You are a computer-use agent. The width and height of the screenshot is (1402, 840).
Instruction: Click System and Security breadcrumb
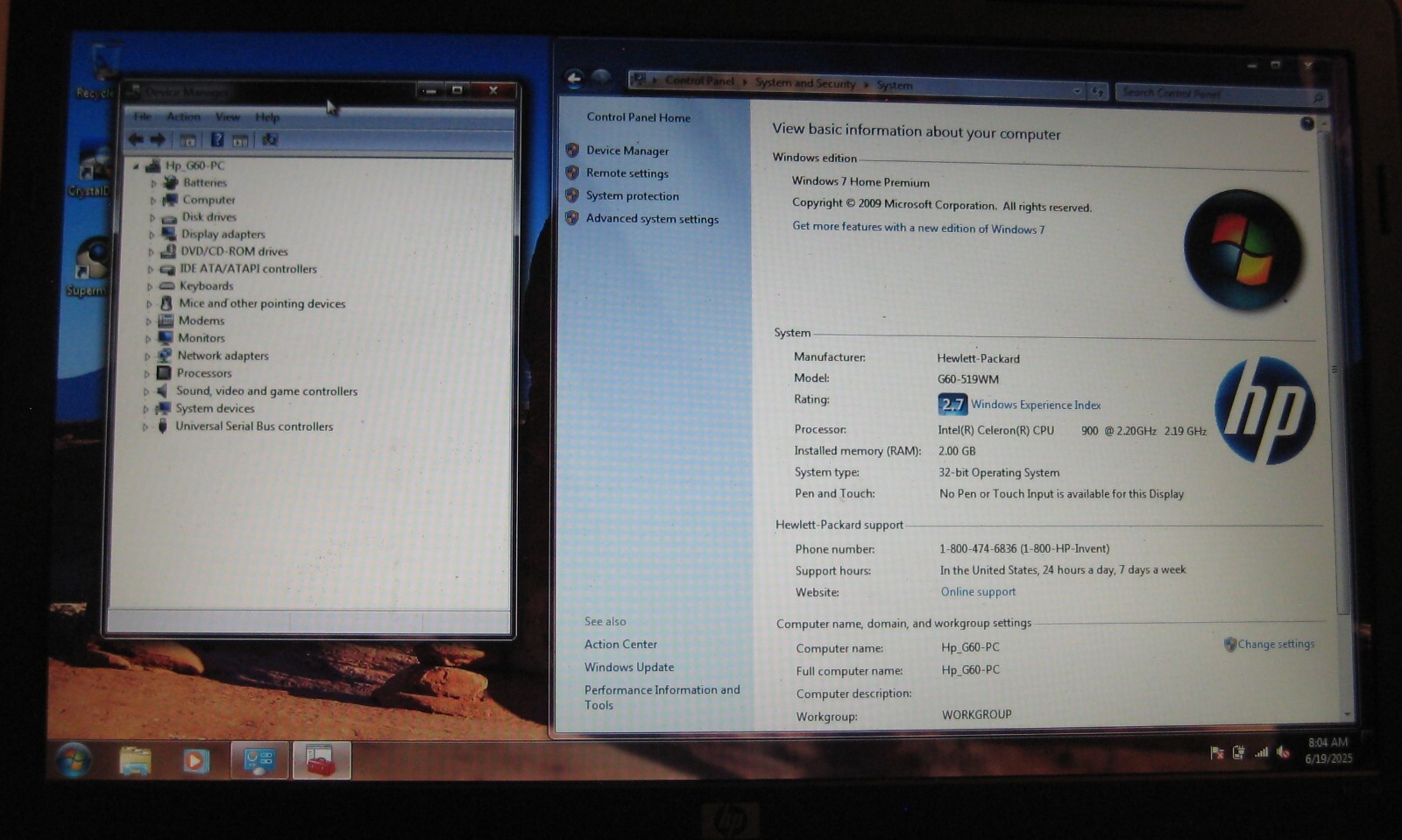pos(805,83)
